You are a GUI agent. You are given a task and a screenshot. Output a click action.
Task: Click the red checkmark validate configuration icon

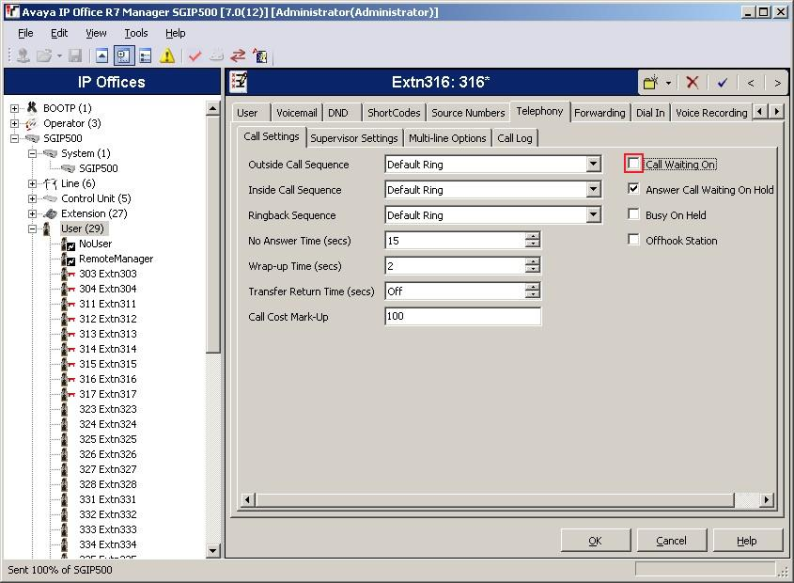pyautogui.click(x=194, y=56)
